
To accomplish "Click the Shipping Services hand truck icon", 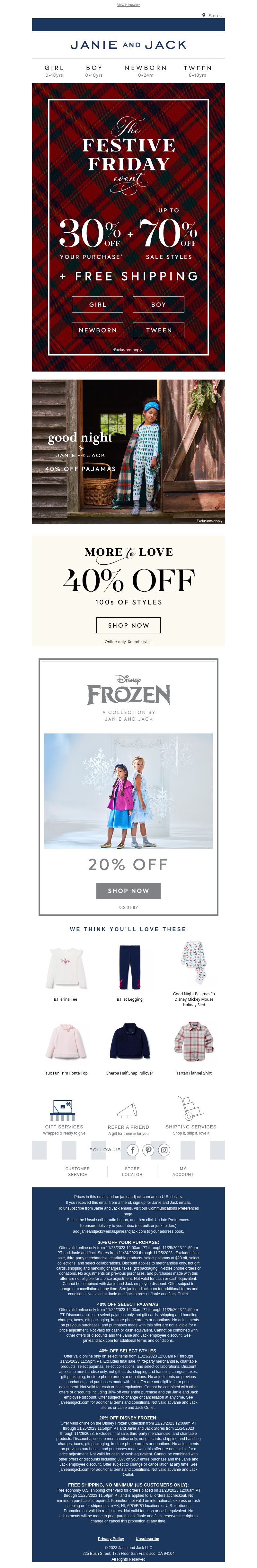I will click(191, 1109).
